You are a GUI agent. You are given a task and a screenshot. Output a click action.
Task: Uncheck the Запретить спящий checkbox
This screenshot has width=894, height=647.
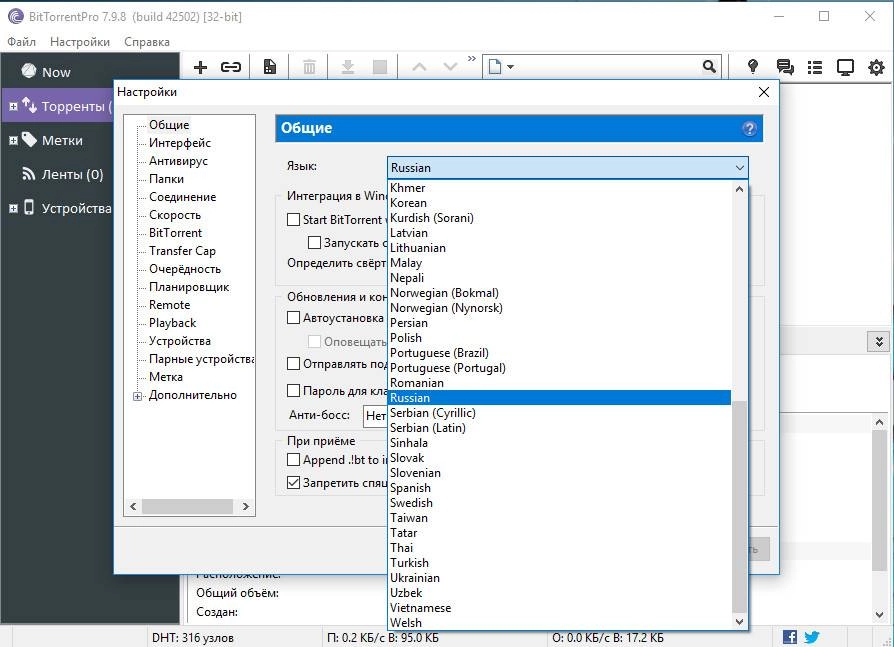pos(293,483)
